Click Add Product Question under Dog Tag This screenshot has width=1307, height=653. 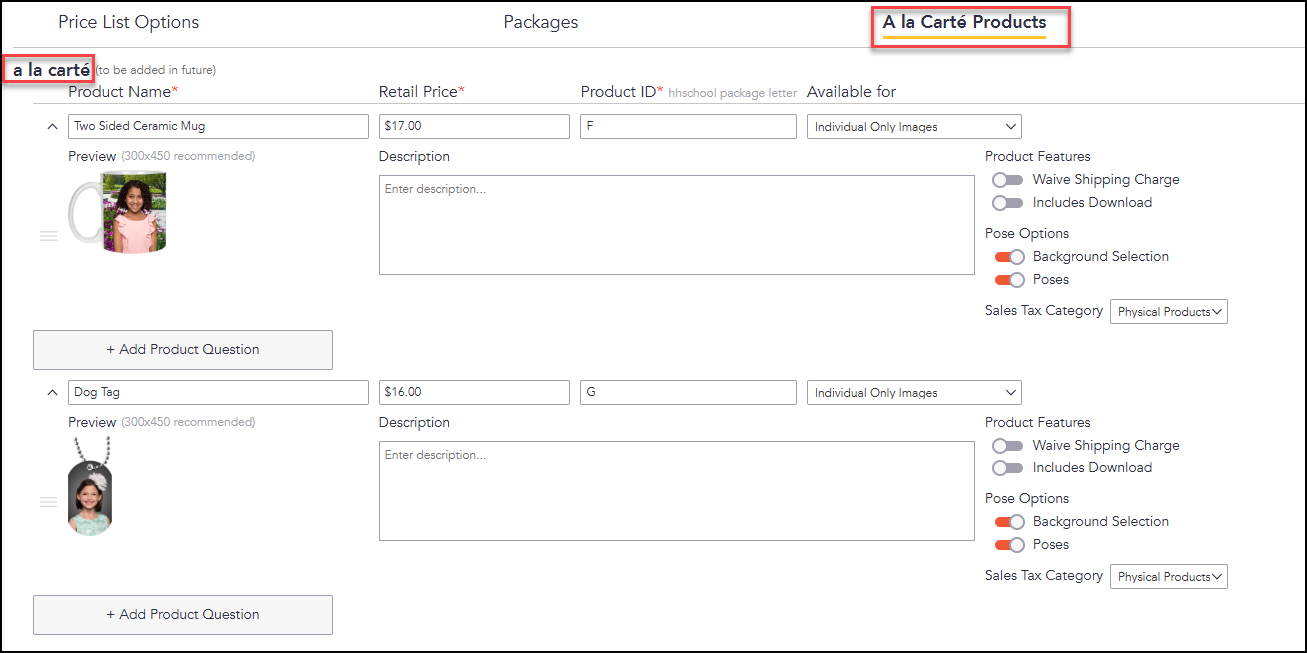tap(183, 615)
